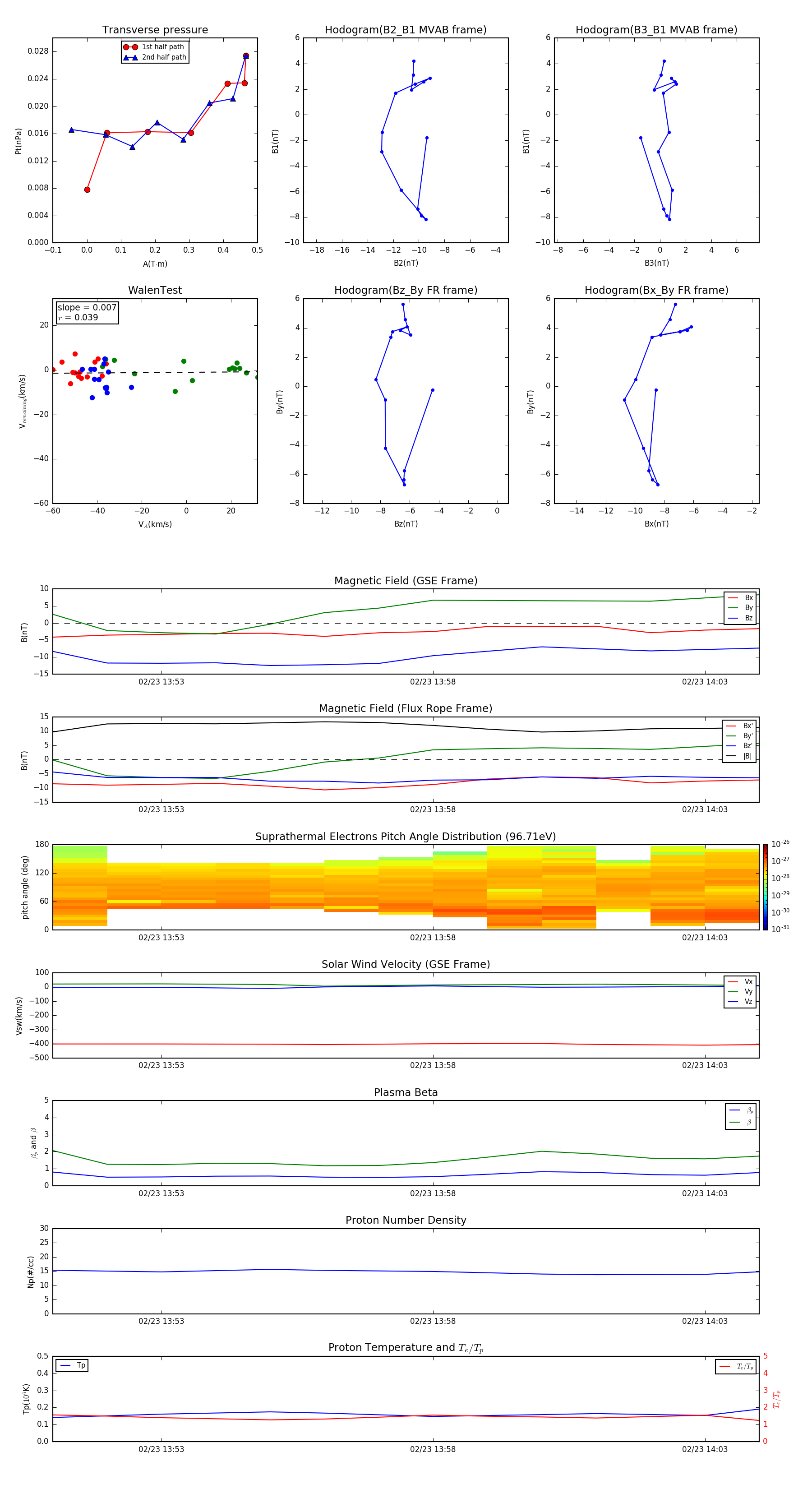Click the 'Plasma Beta' panel title
Viewport: 812px width, 1489px height.
[406, 1093]
